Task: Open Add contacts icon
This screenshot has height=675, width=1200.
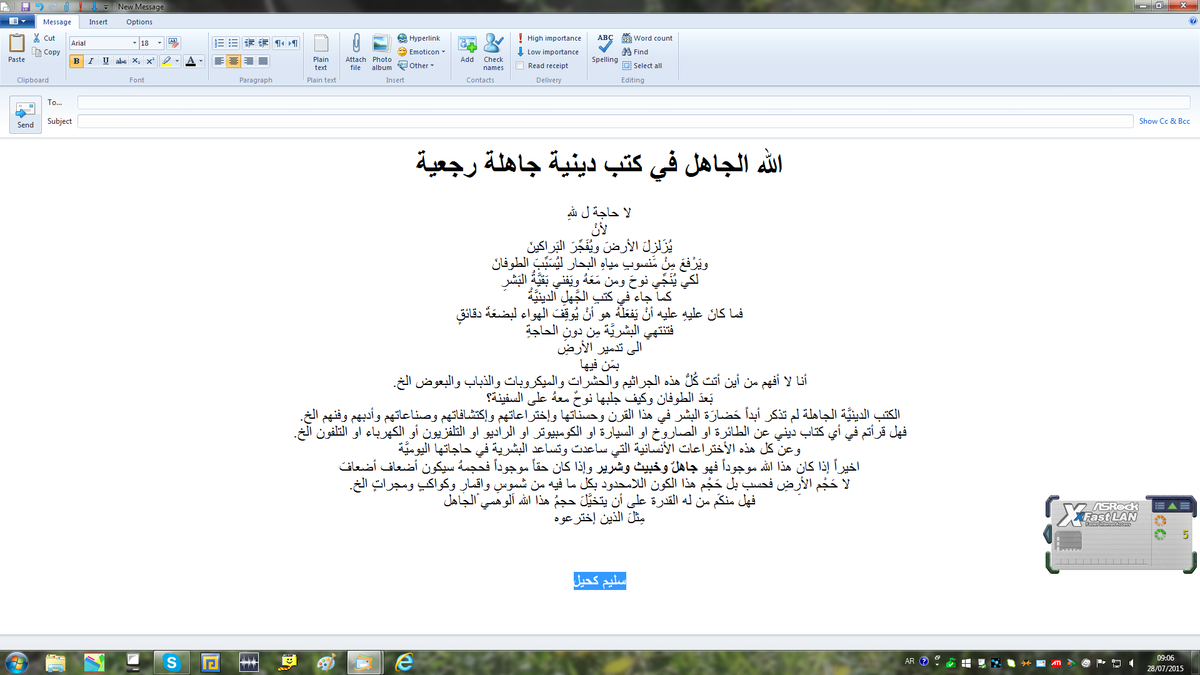Action: pyautogui.click(x=467, y=48)
